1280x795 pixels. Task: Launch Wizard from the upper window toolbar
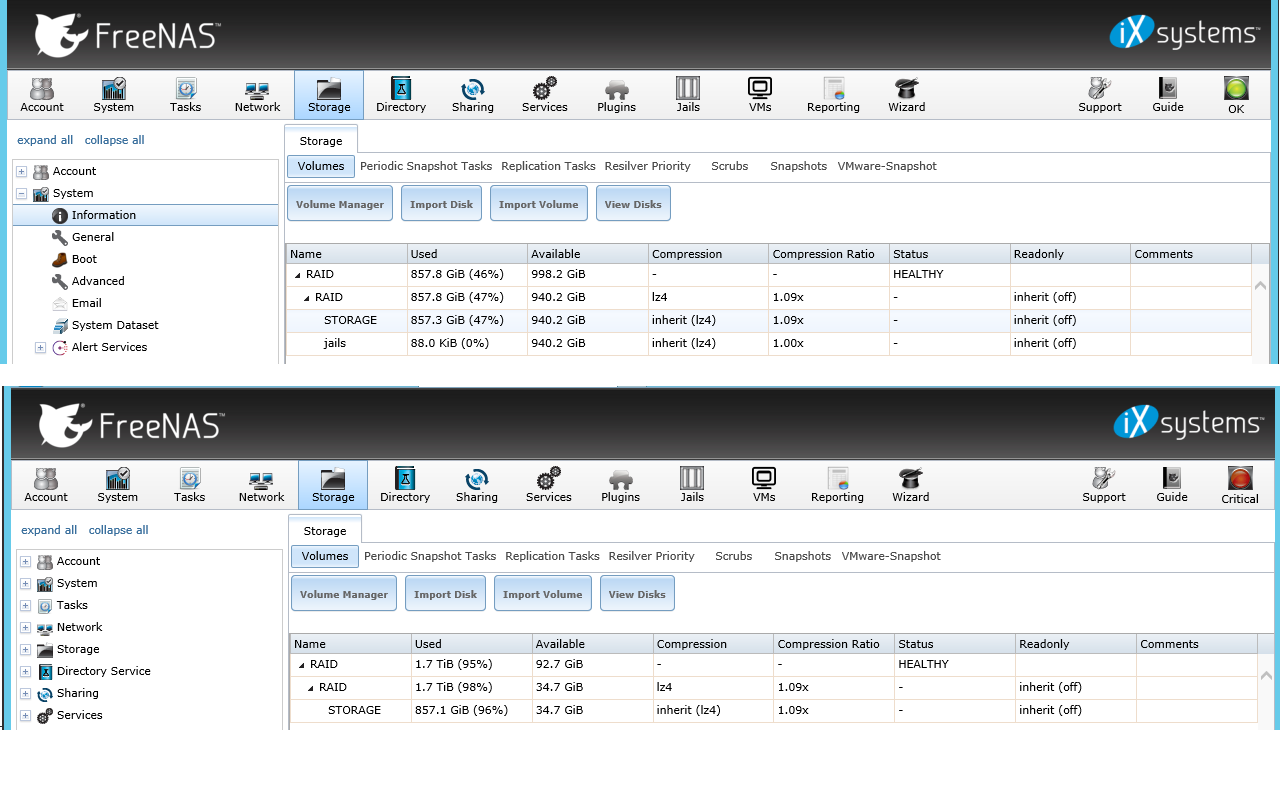[907, 95]
